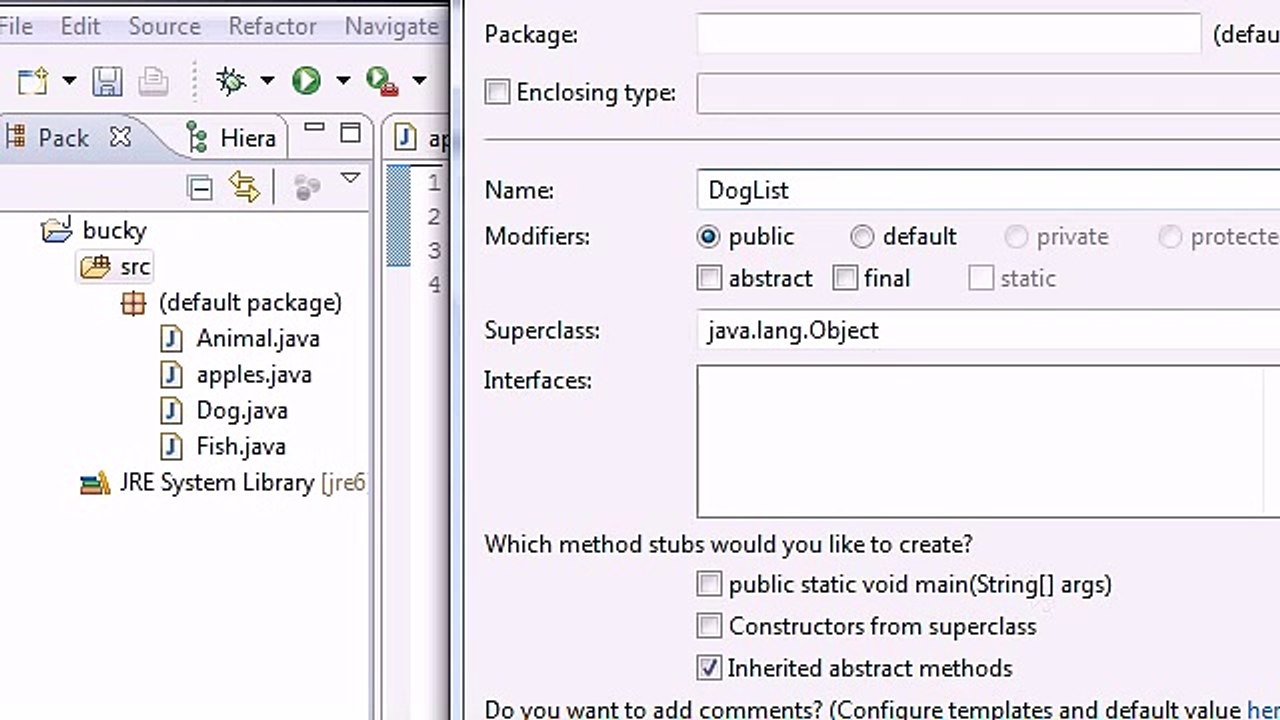Check the abstract modifier checkbox
This screenshot has height=720, width=1280.
click(709, 278)
